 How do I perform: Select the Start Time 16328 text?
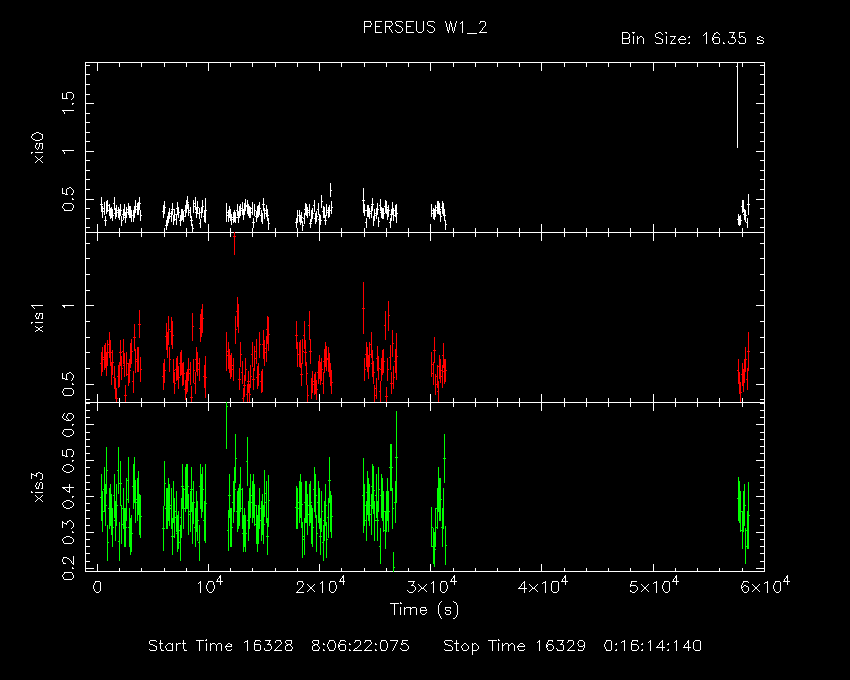[221, 646]
